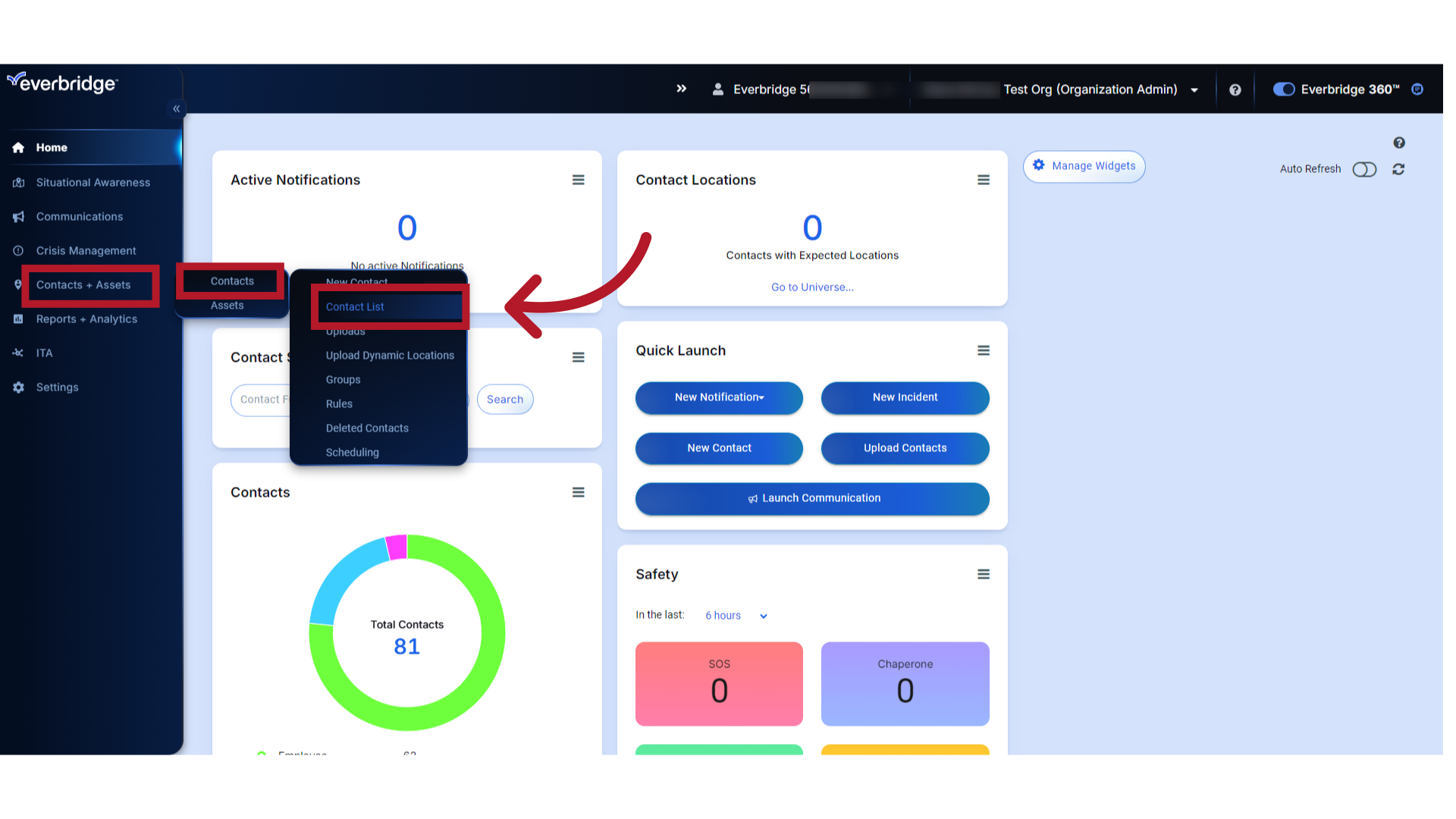
Task: Click the Everbridge logo
Action: pos(62,83)
